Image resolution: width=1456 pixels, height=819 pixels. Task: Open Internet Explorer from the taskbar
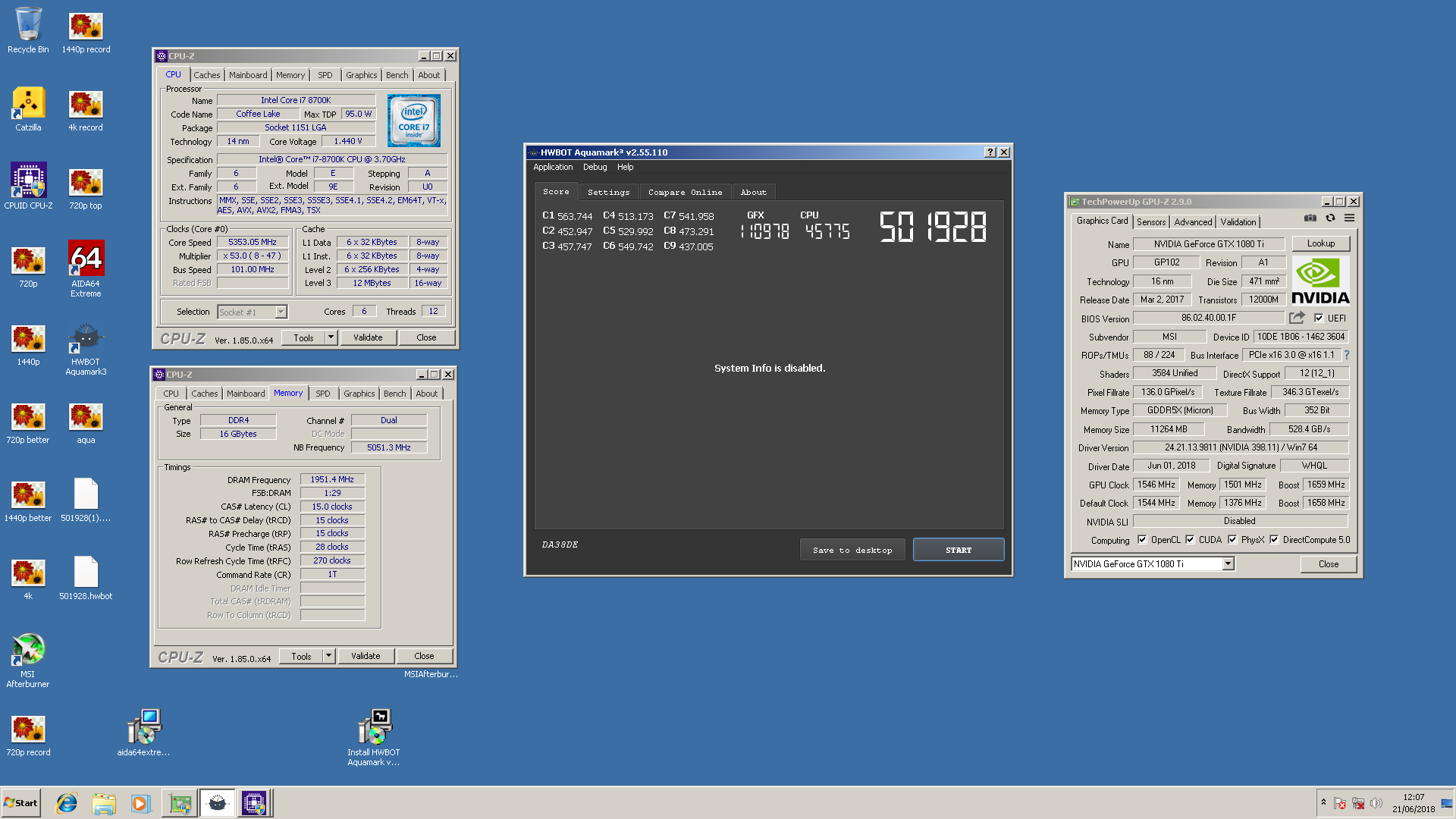[67, 803]
